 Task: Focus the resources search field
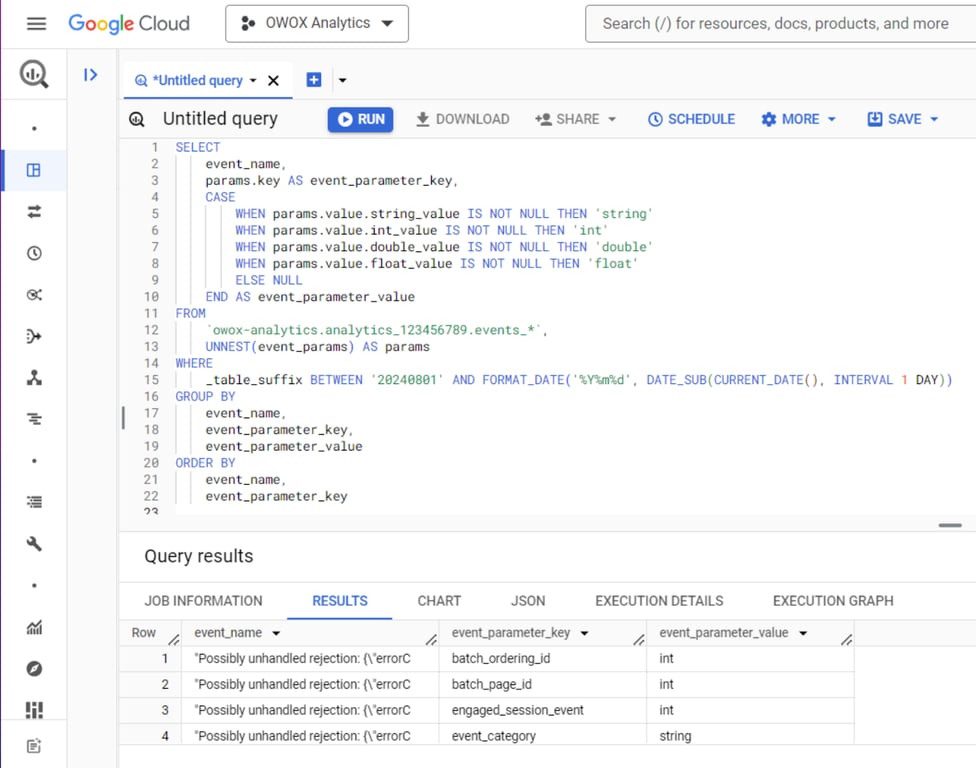click(781, 24)
